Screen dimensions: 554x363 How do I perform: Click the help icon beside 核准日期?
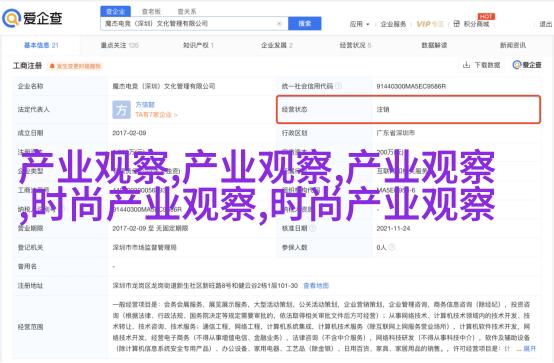312,228
